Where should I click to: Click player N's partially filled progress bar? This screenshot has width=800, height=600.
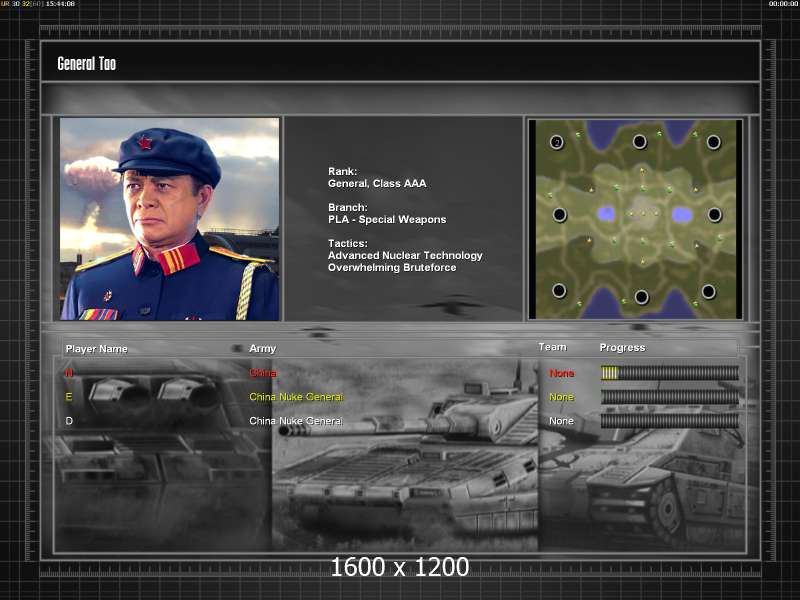669,373
